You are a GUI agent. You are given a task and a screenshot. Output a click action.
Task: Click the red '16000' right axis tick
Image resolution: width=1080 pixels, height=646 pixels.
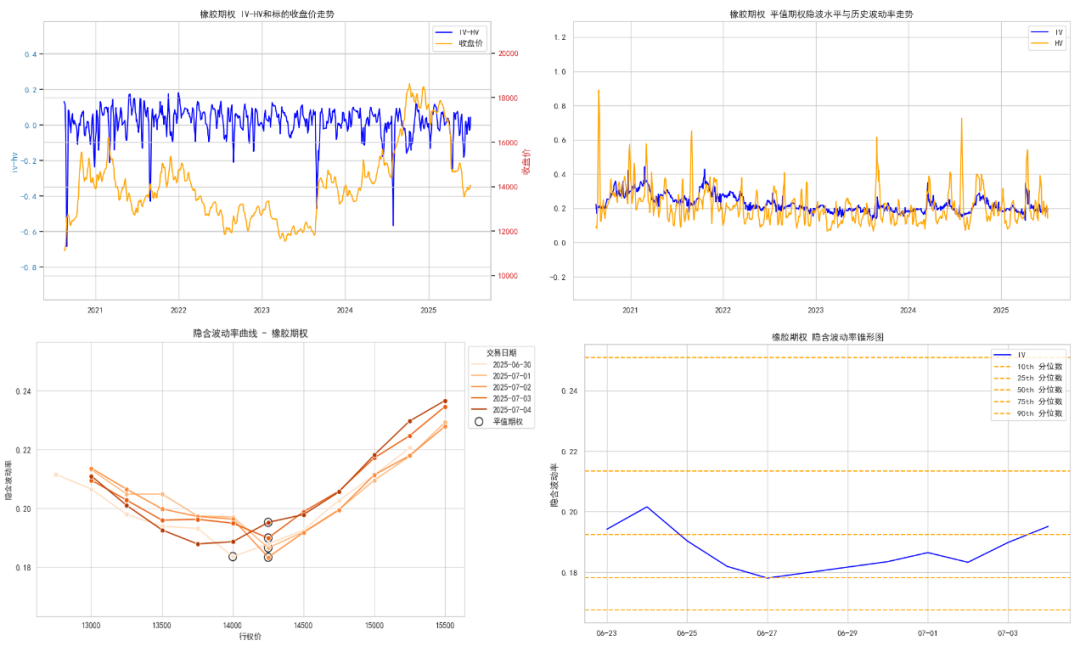[508, 143]
